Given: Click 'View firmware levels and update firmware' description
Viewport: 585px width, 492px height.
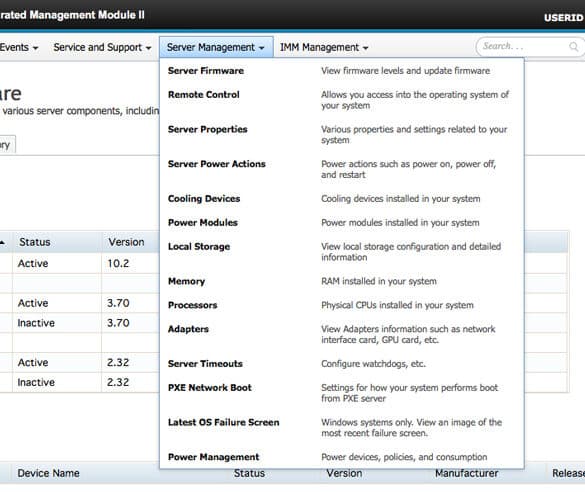Looking at the screenshot, I should (x=406, y=70).
